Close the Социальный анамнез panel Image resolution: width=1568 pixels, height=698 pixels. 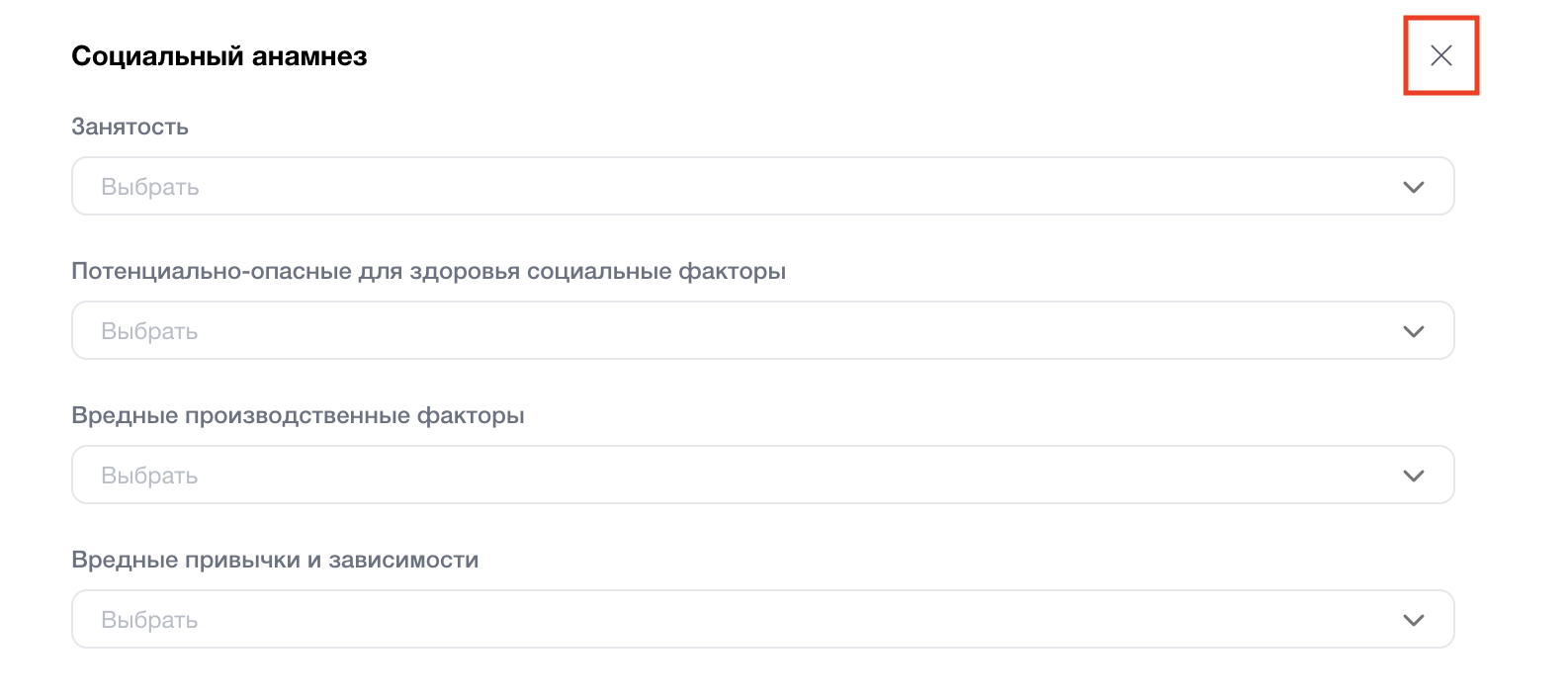coord(1440,55)
